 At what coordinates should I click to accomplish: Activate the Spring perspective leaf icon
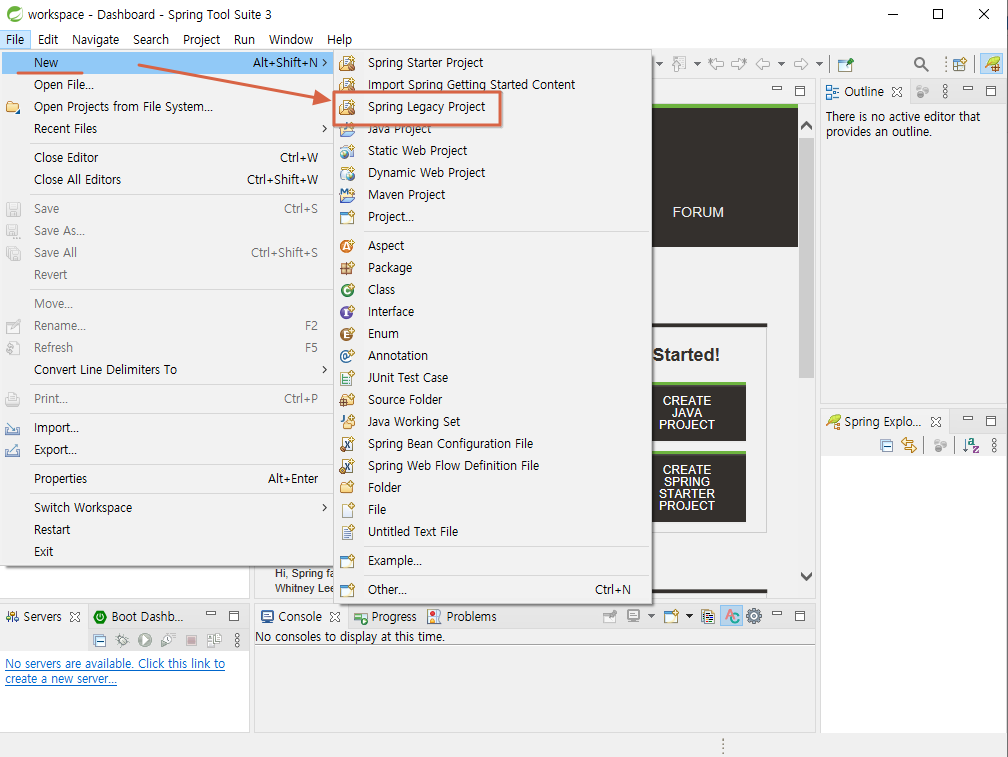point(992,64)
